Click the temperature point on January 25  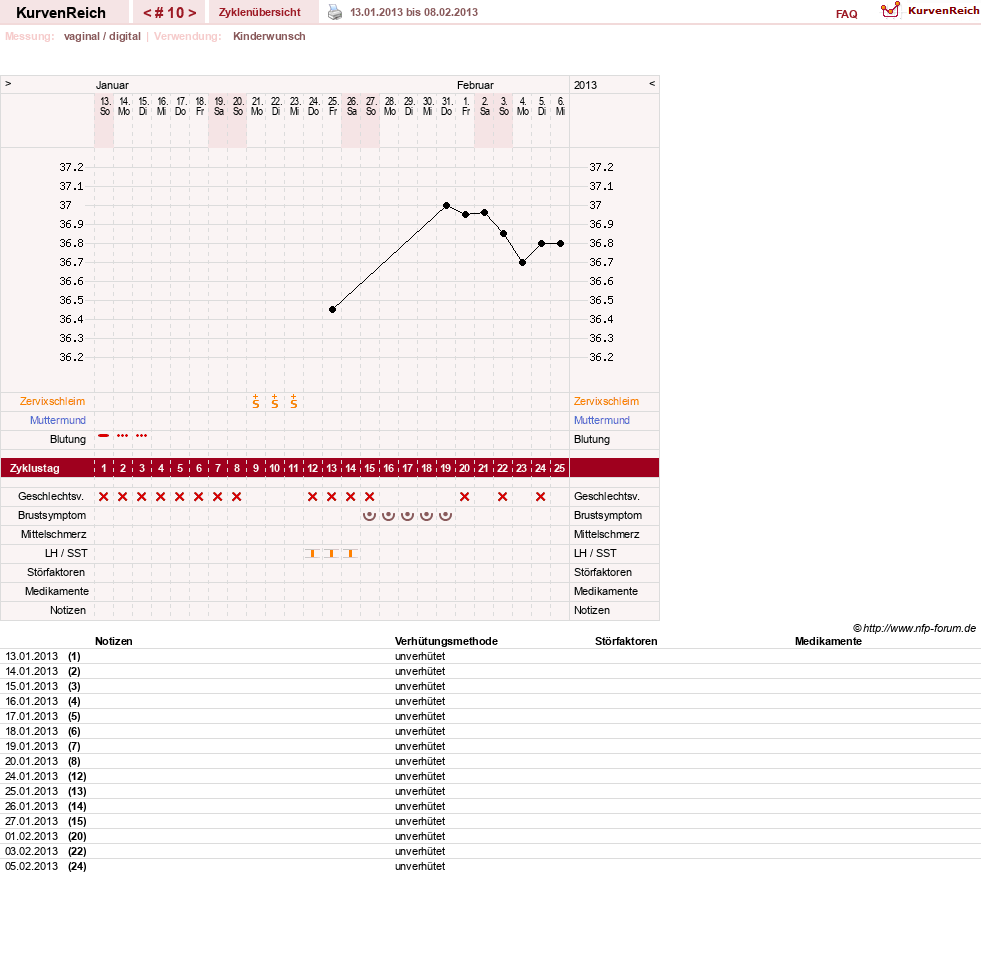tap(332, 310)
